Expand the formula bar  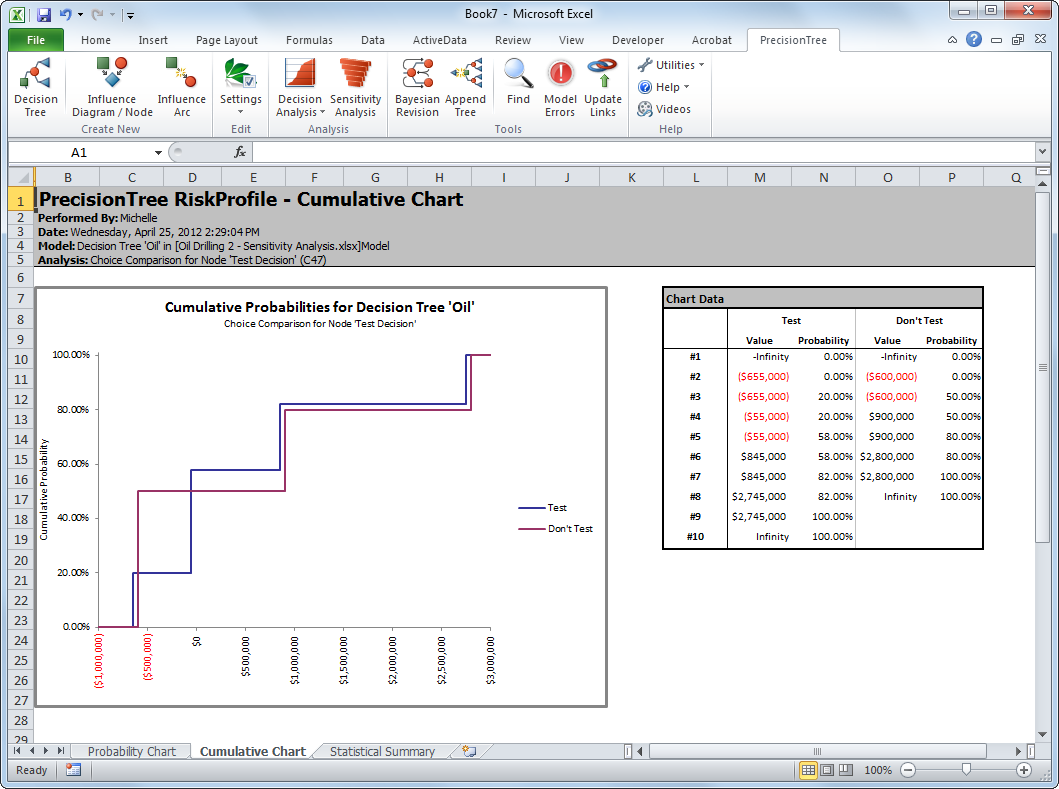[1042, 152]
